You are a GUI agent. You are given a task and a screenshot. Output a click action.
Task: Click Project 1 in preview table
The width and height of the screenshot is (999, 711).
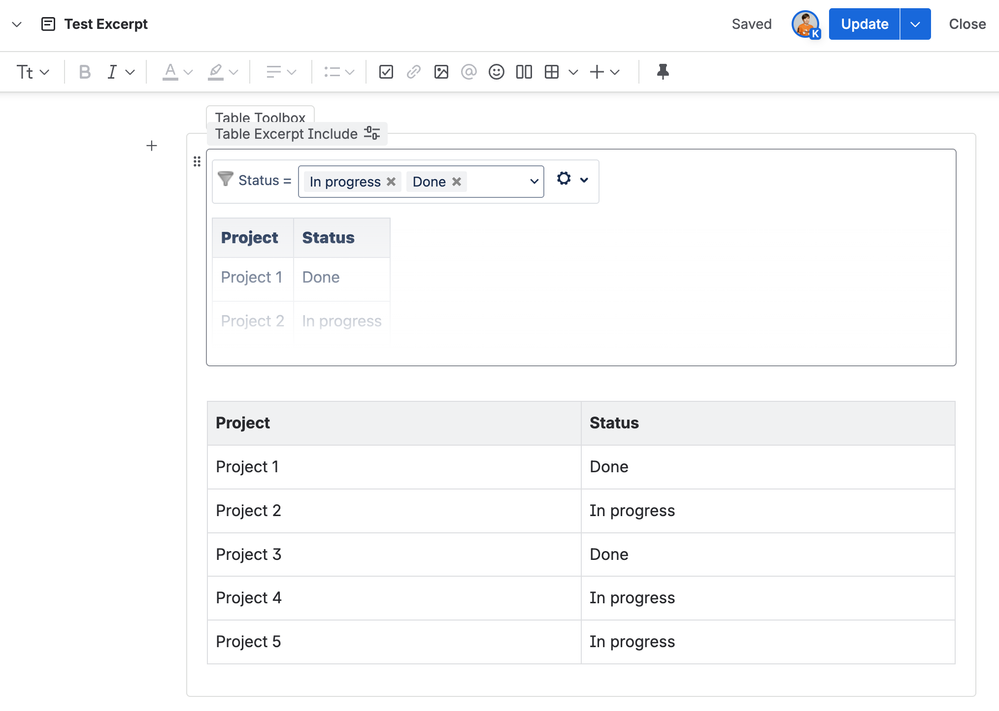pyautogui.click(x=252, y=277)
